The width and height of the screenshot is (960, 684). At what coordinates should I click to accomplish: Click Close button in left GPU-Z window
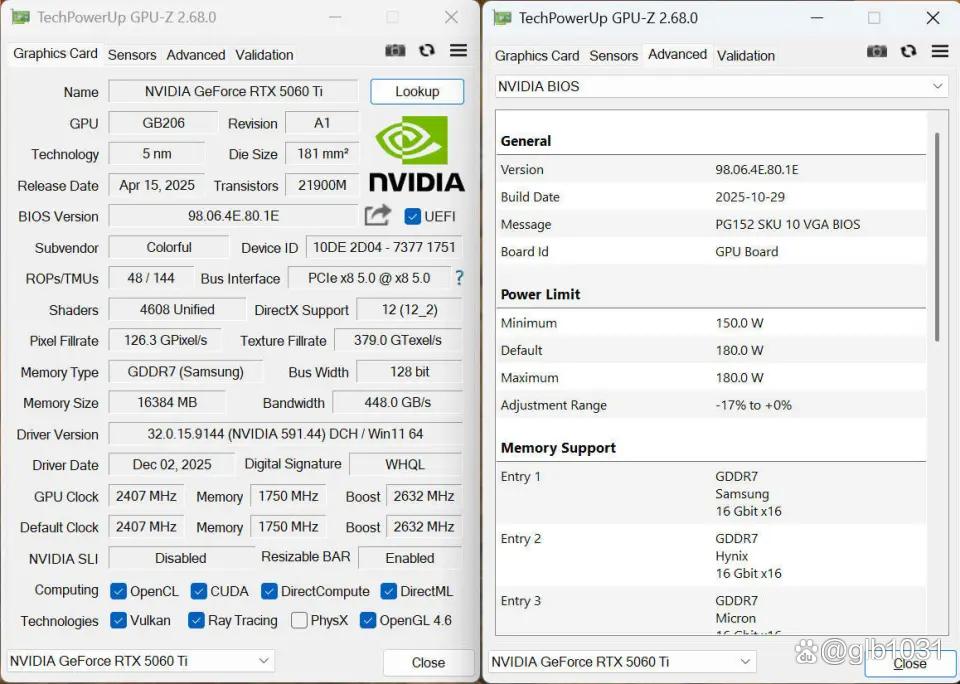click(x=428, y=663)
